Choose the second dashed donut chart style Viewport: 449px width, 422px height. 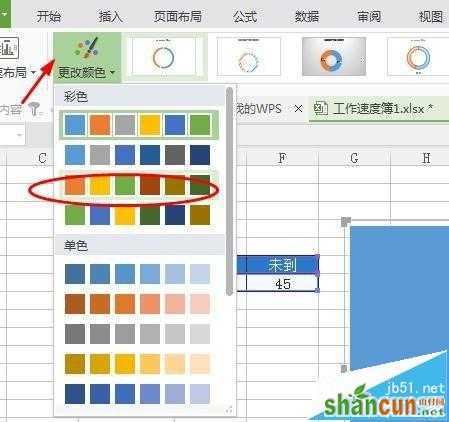coord(249,57)
